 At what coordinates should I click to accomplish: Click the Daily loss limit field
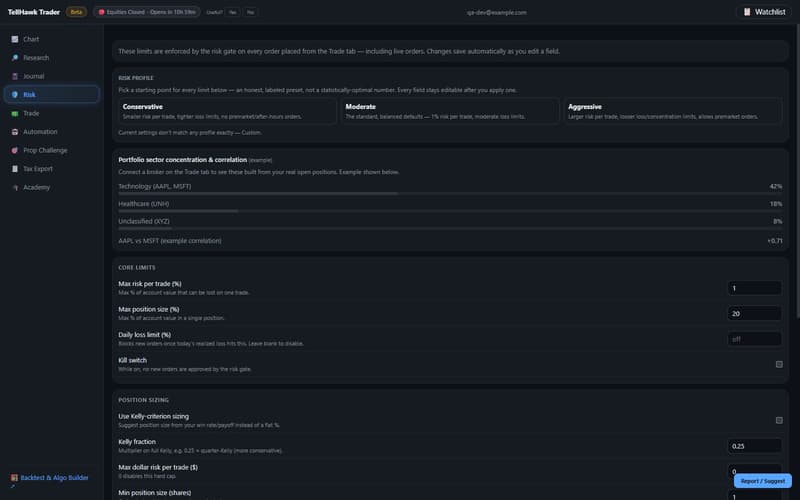coord(755,339)
